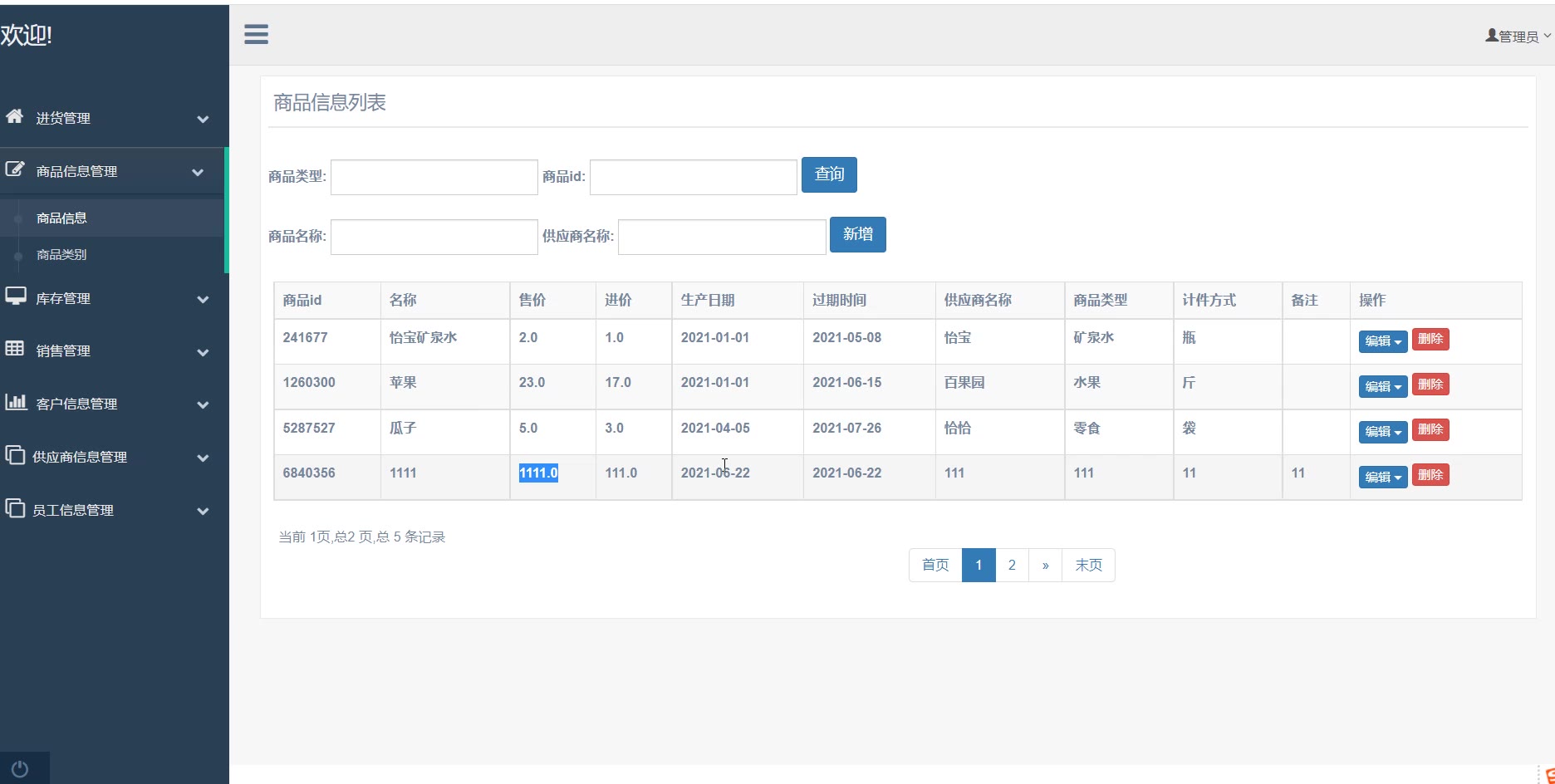The height and width of the screenshot is (784, 1555).
Task: Click the edit icon beside 商品信息管理
Action: coord(14,169)
